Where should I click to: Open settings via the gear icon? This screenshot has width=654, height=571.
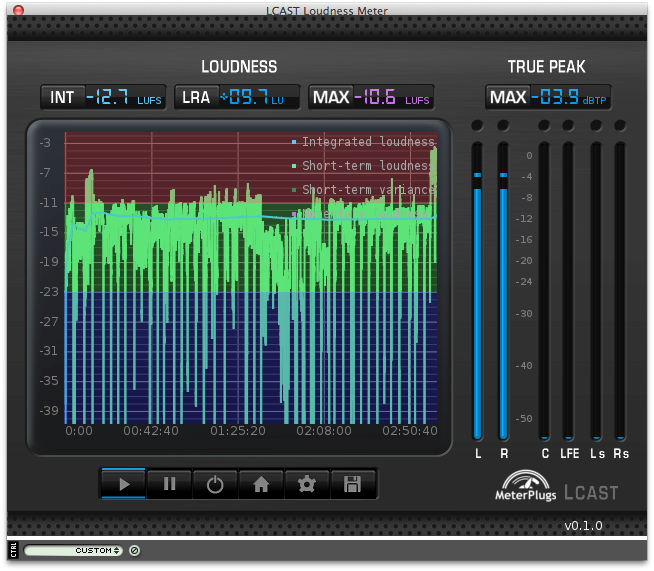pos(307,484)
